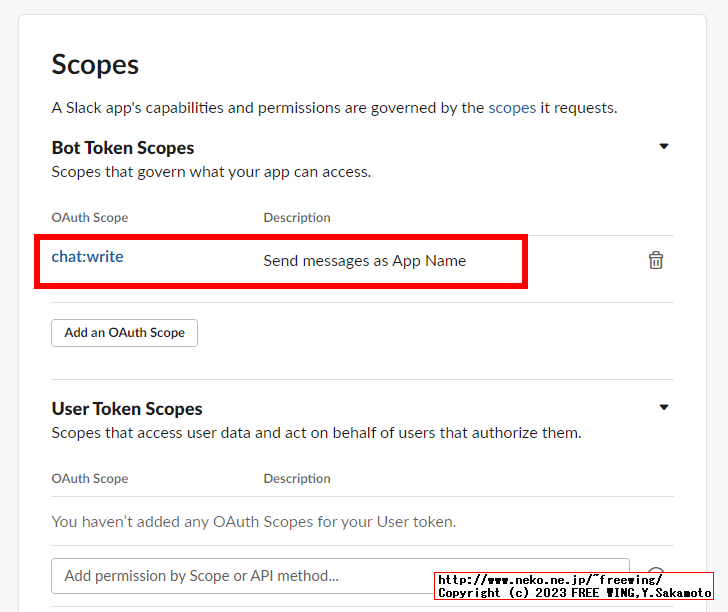Click OAuth Scope column header under User Token
This screenshot has width=728, height=612.
click(x=90, y=479)
